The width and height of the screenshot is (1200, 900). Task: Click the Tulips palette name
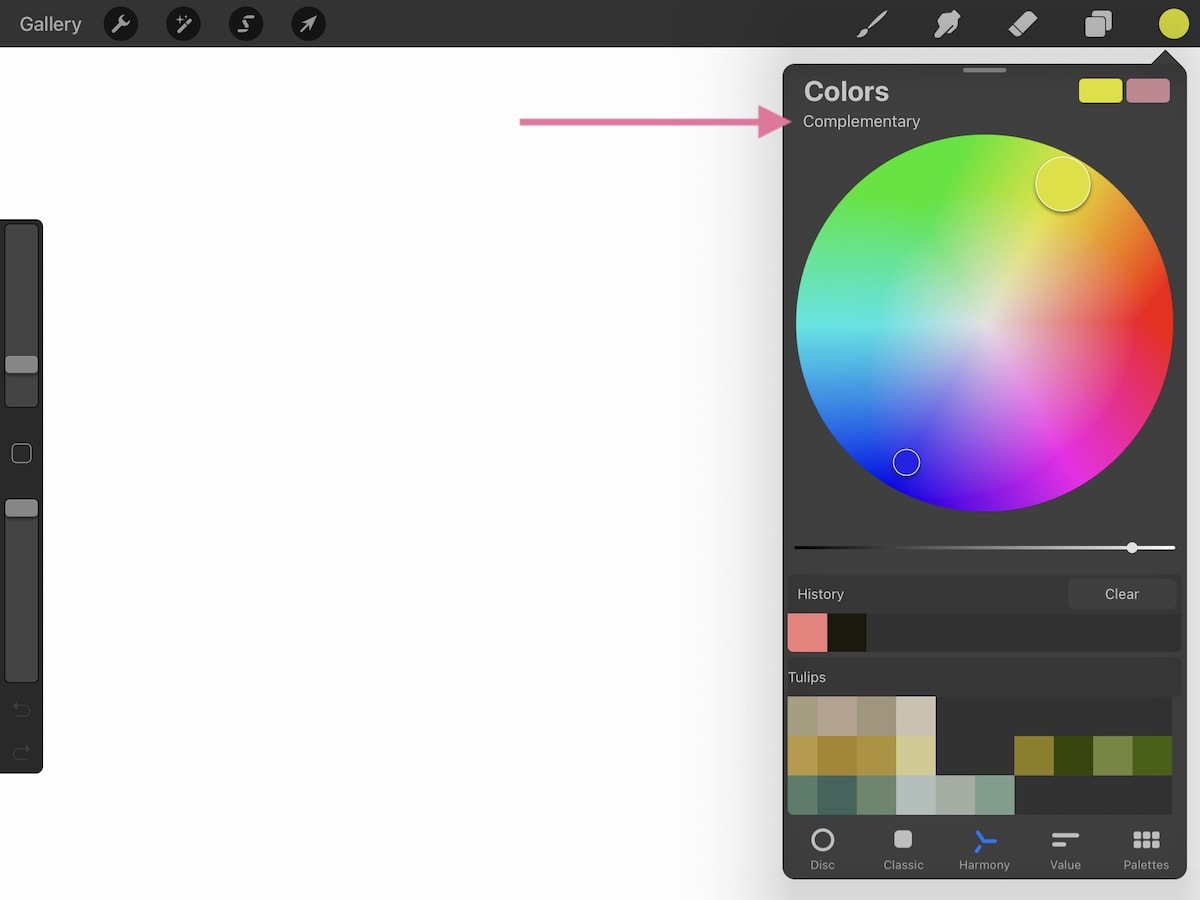[807, 677]
